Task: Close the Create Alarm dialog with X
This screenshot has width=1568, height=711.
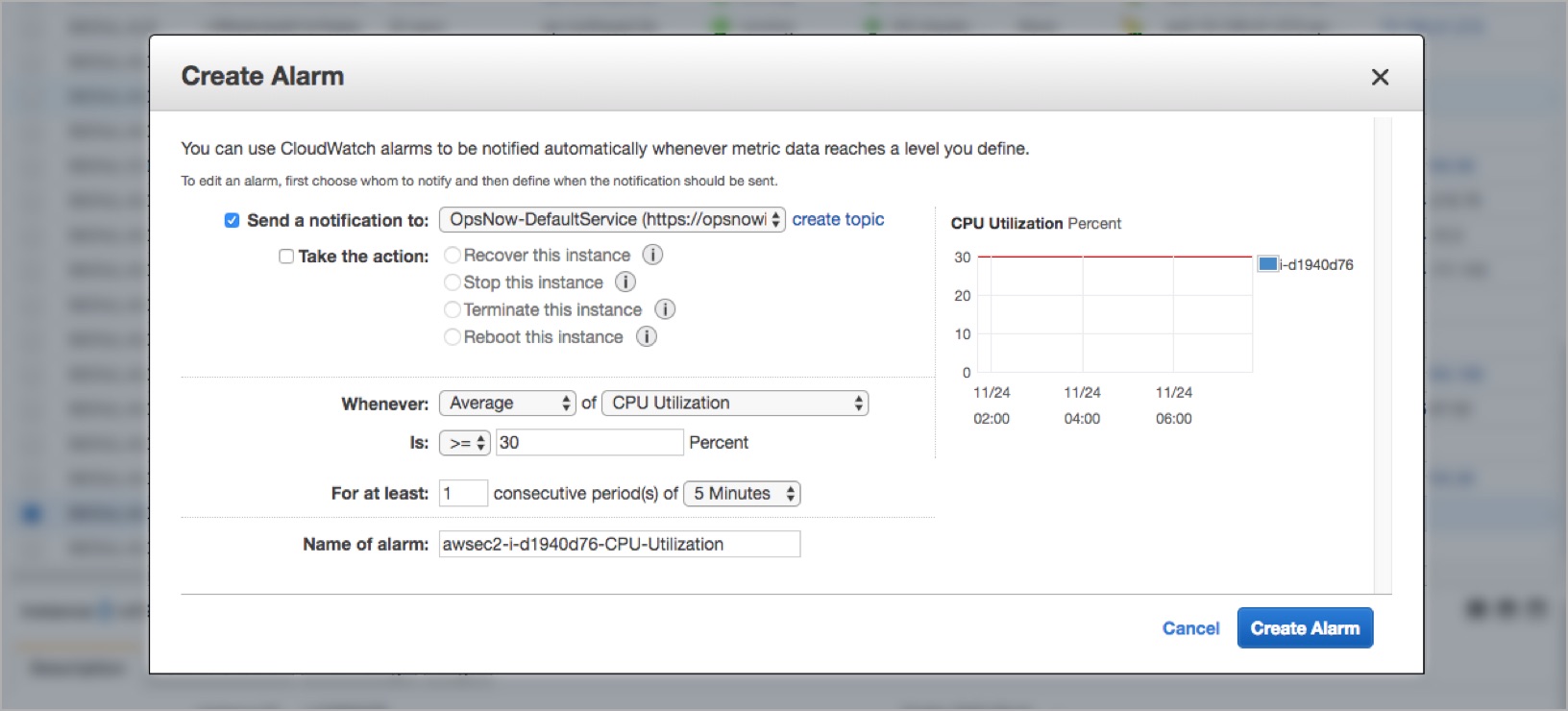Action: tap(1380, 77)
